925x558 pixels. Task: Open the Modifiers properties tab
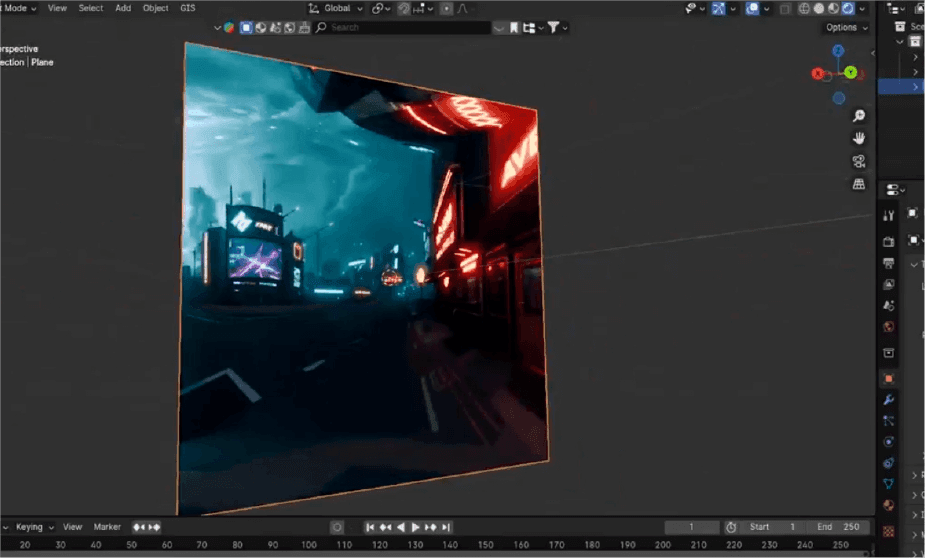click(x=888, y=400)
